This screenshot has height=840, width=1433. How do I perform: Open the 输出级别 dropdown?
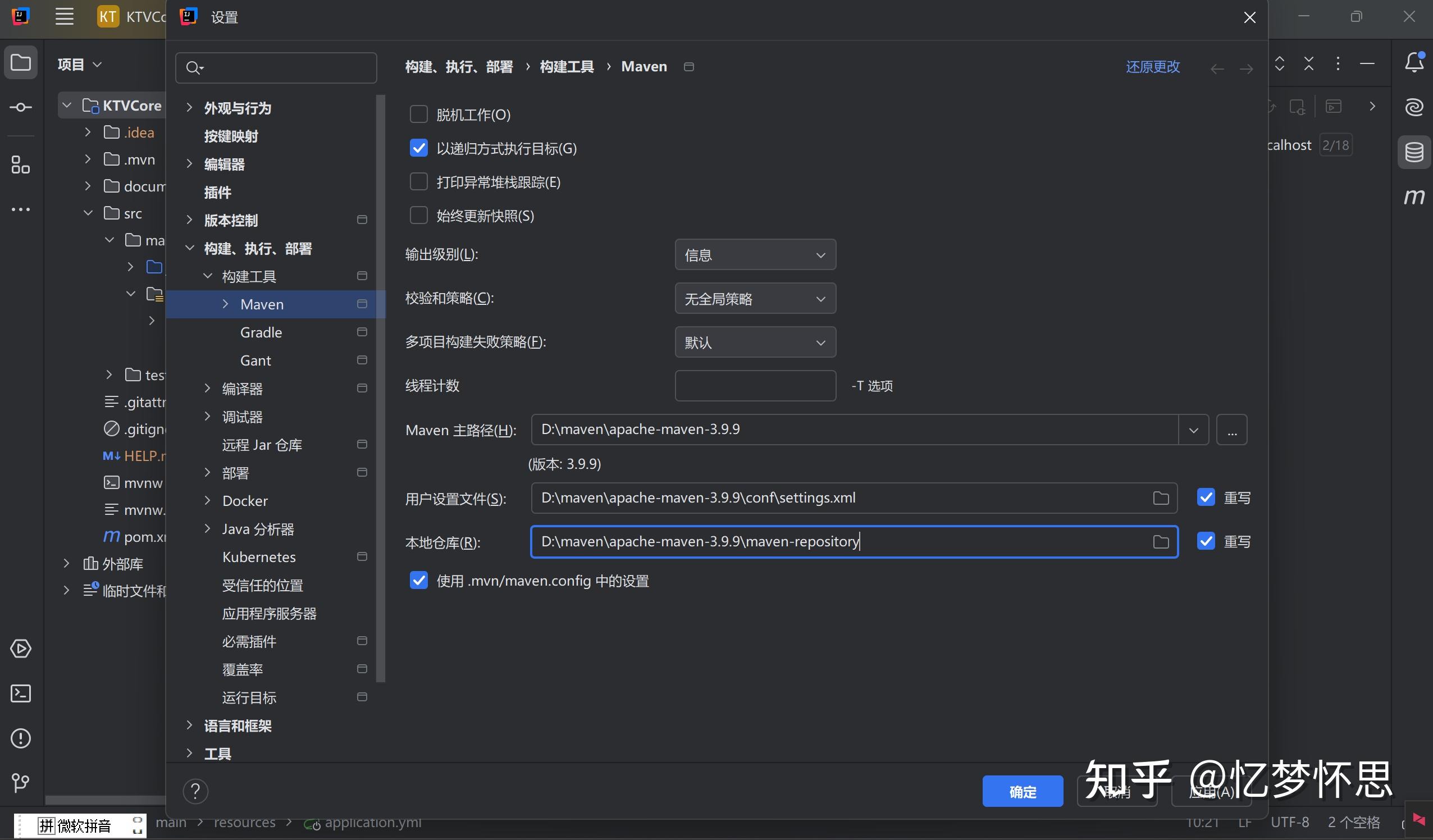click(x=755, y=255)
